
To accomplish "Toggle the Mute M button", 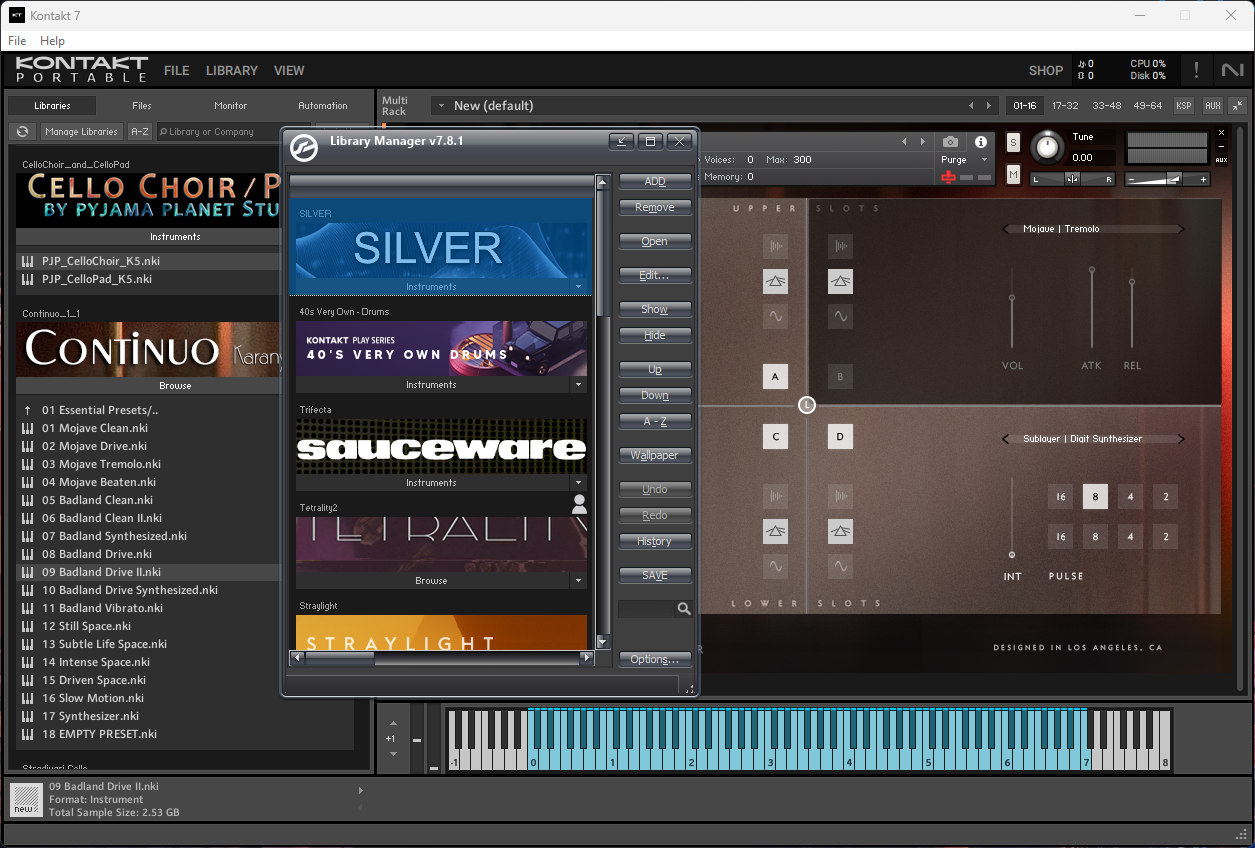I will pos(1013,175).
